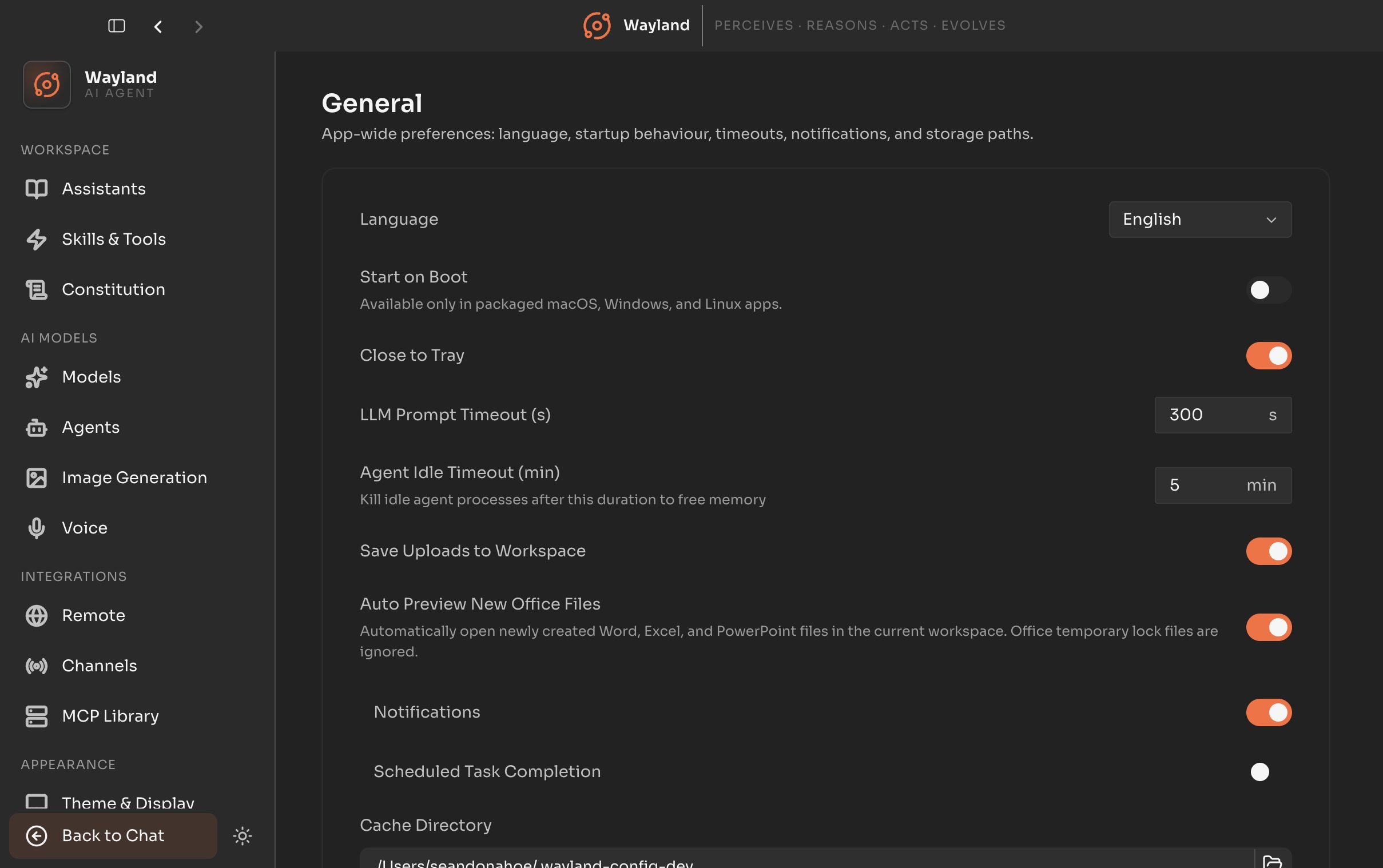This screenshot has height=868, width=1383.
Task: Click 'Available only in packaged' description
Action: pos(571,304)
